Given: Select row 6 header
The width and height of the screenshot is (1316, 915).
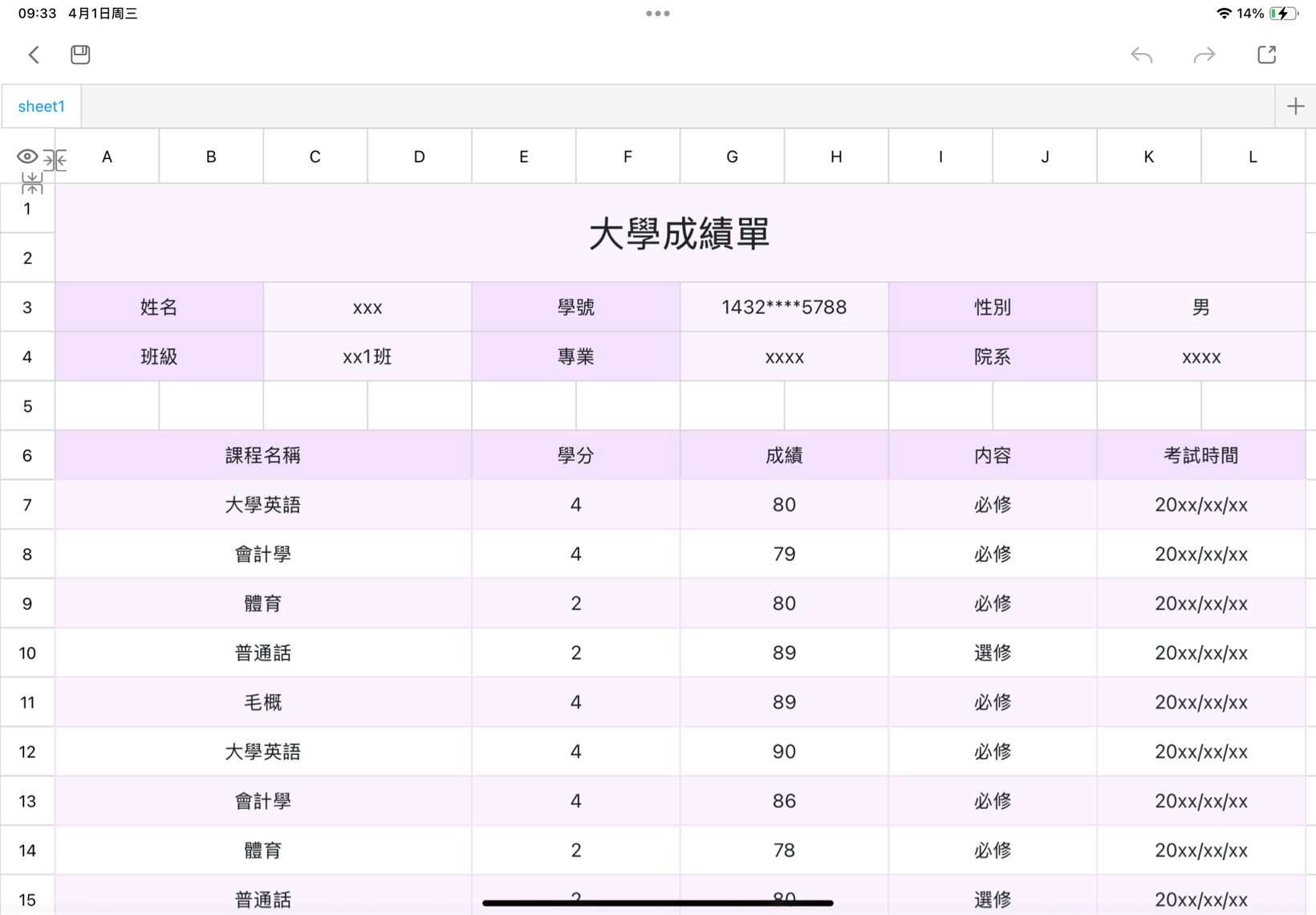Looking at the screenshot, I should click(x=27, y=455).
